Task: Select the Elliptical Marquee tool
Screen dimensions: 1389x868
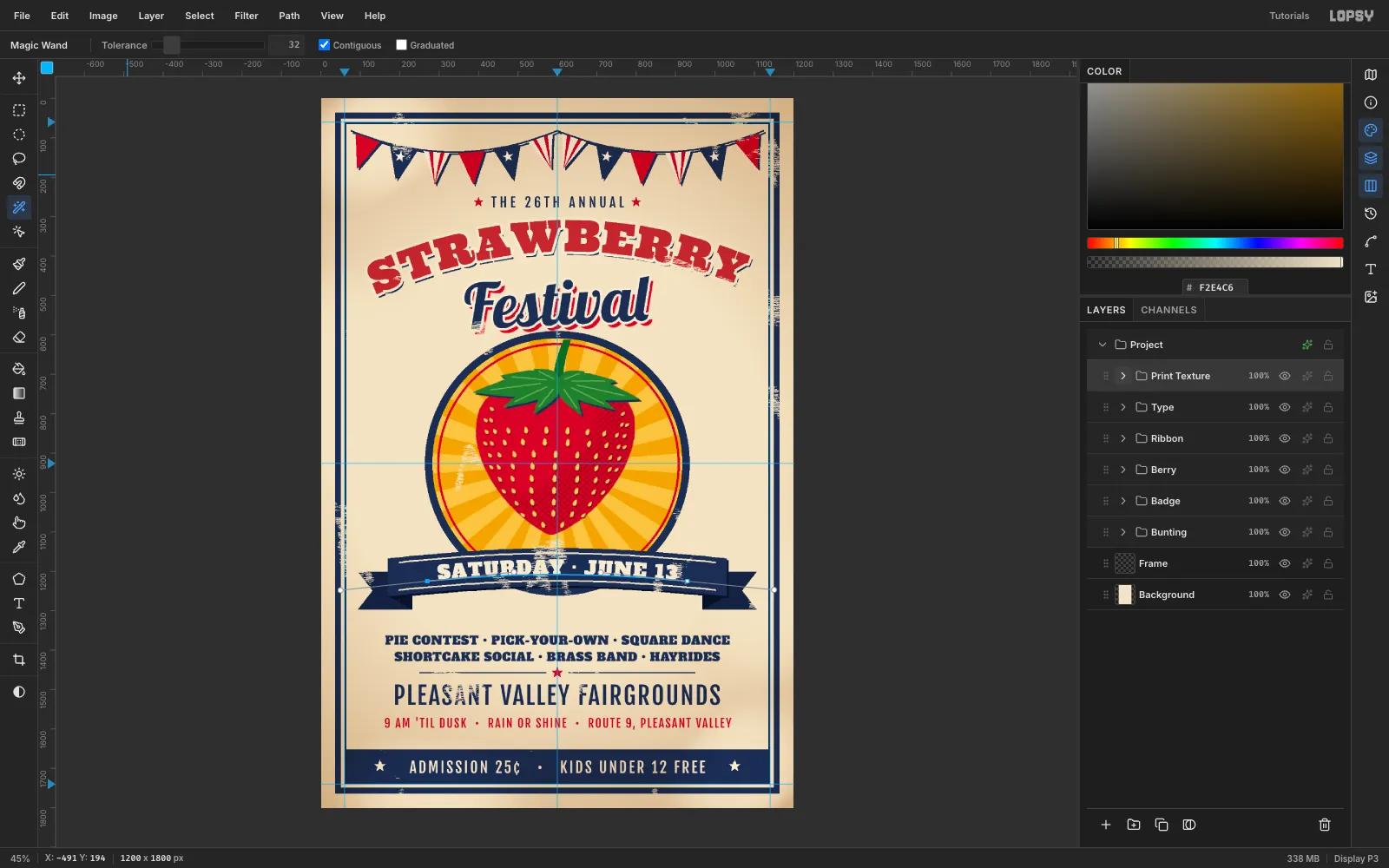Action: (19, 135)
